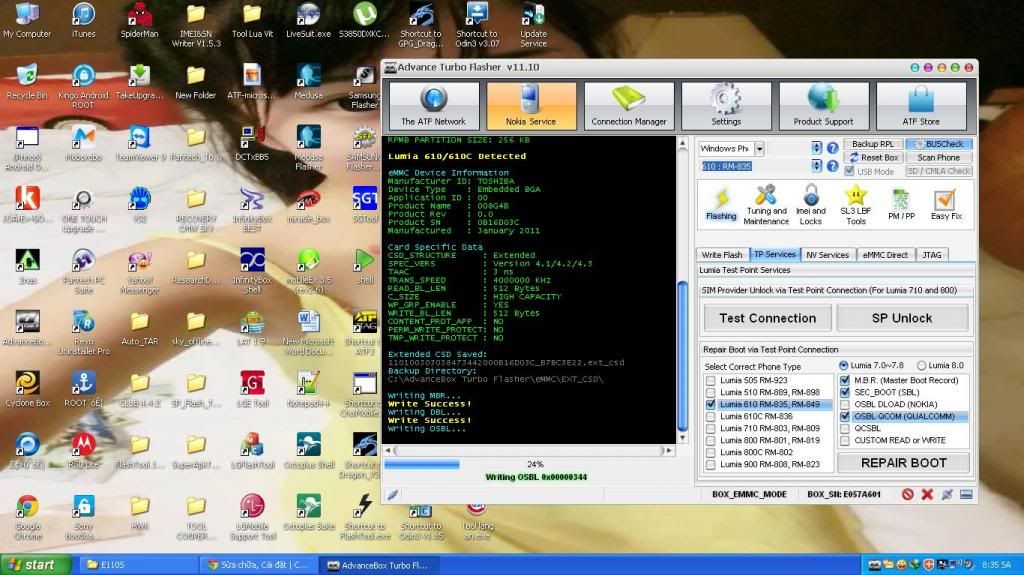The width and height of the screenshot is (1024, 575).
Task: Check Lumia 505 RM-923 phone type
Action: (x=711, y=380)
